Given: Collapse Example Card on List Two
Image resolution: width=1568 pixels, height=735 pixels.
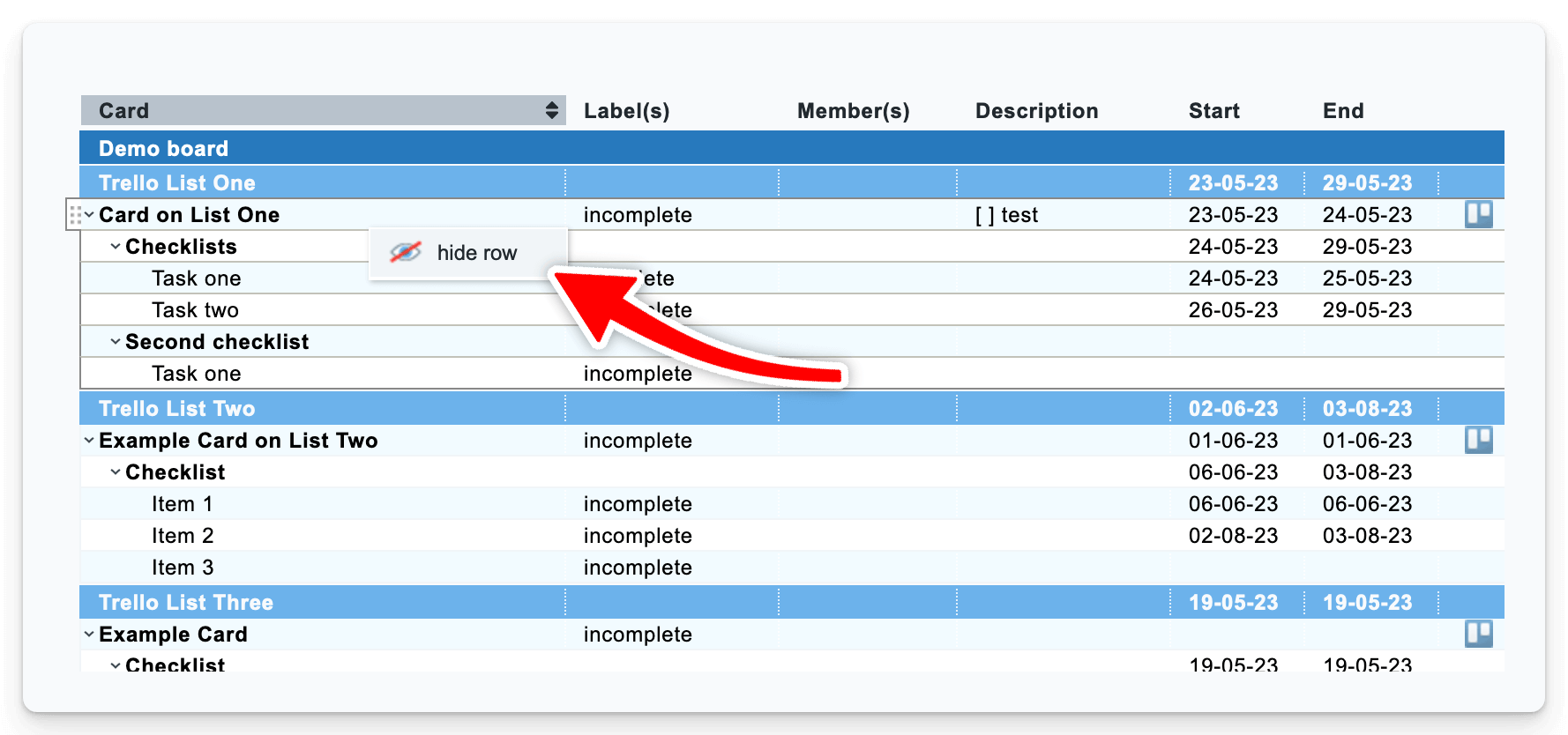Looking at the screenshot, I should [89, 441].
